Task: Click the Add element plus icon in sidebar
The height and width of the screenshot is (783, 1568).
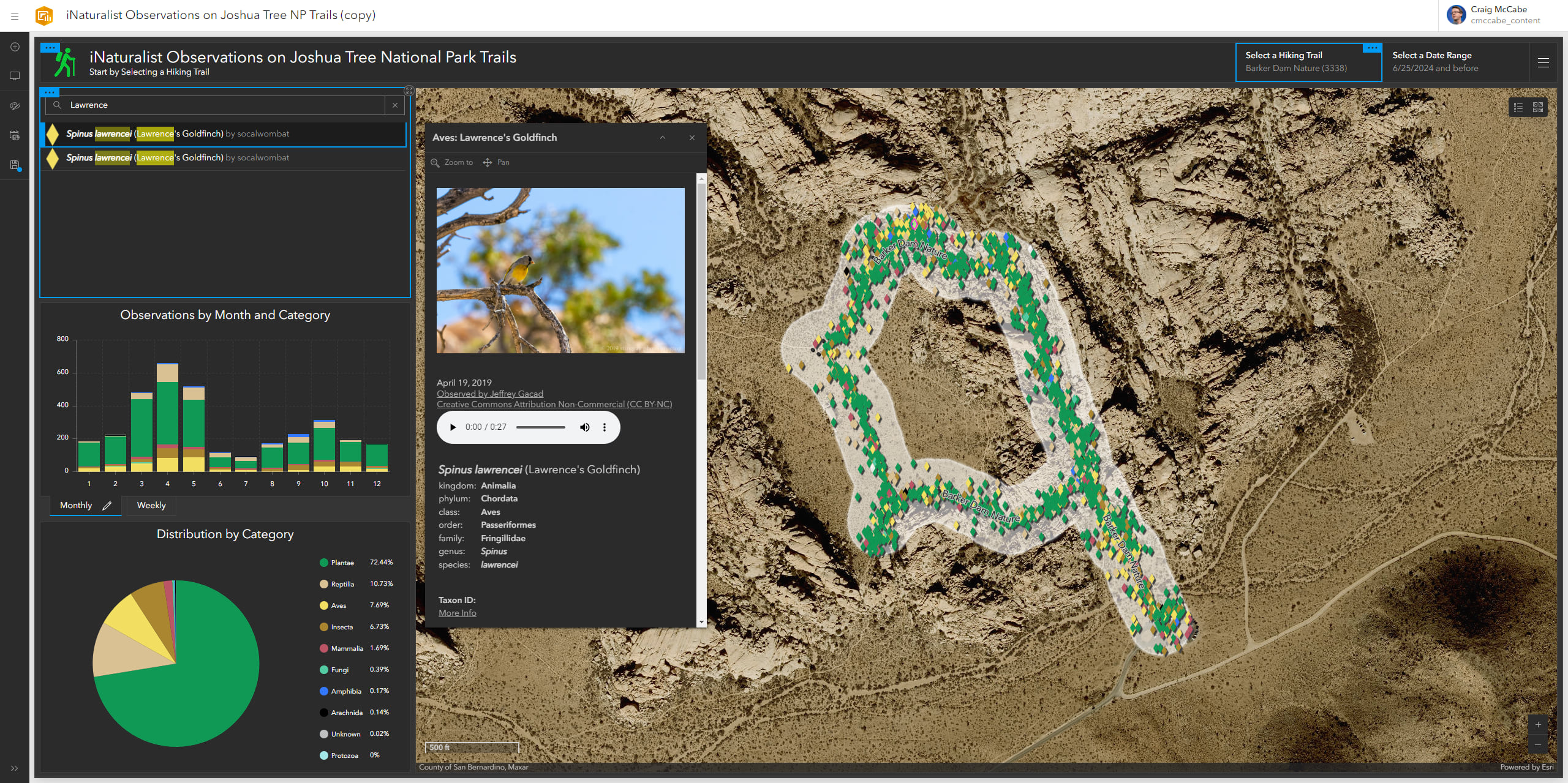Action: [15, 47]
